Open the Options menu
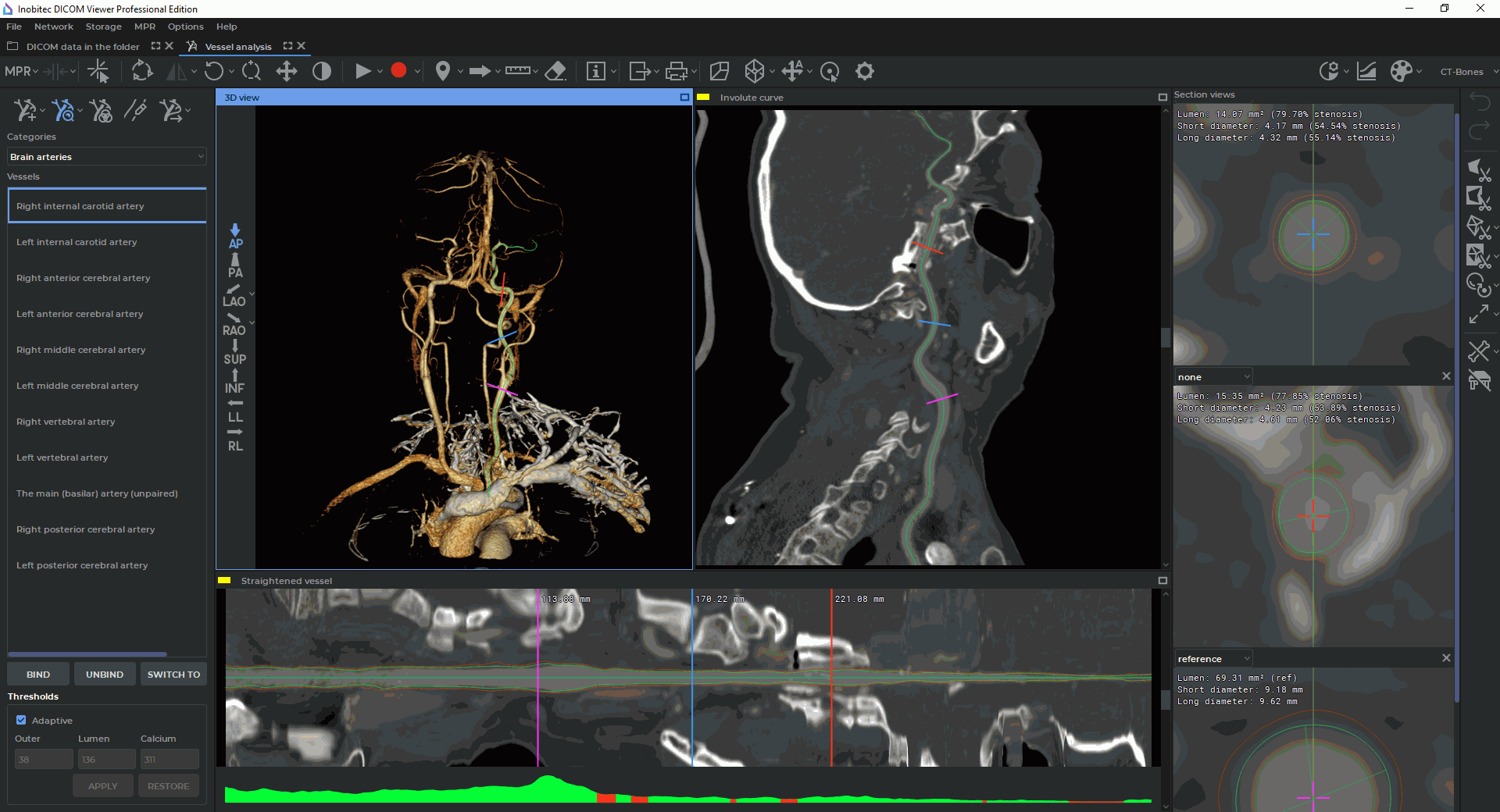Viewport: 1500px width, 812px height. coord(185,27)
